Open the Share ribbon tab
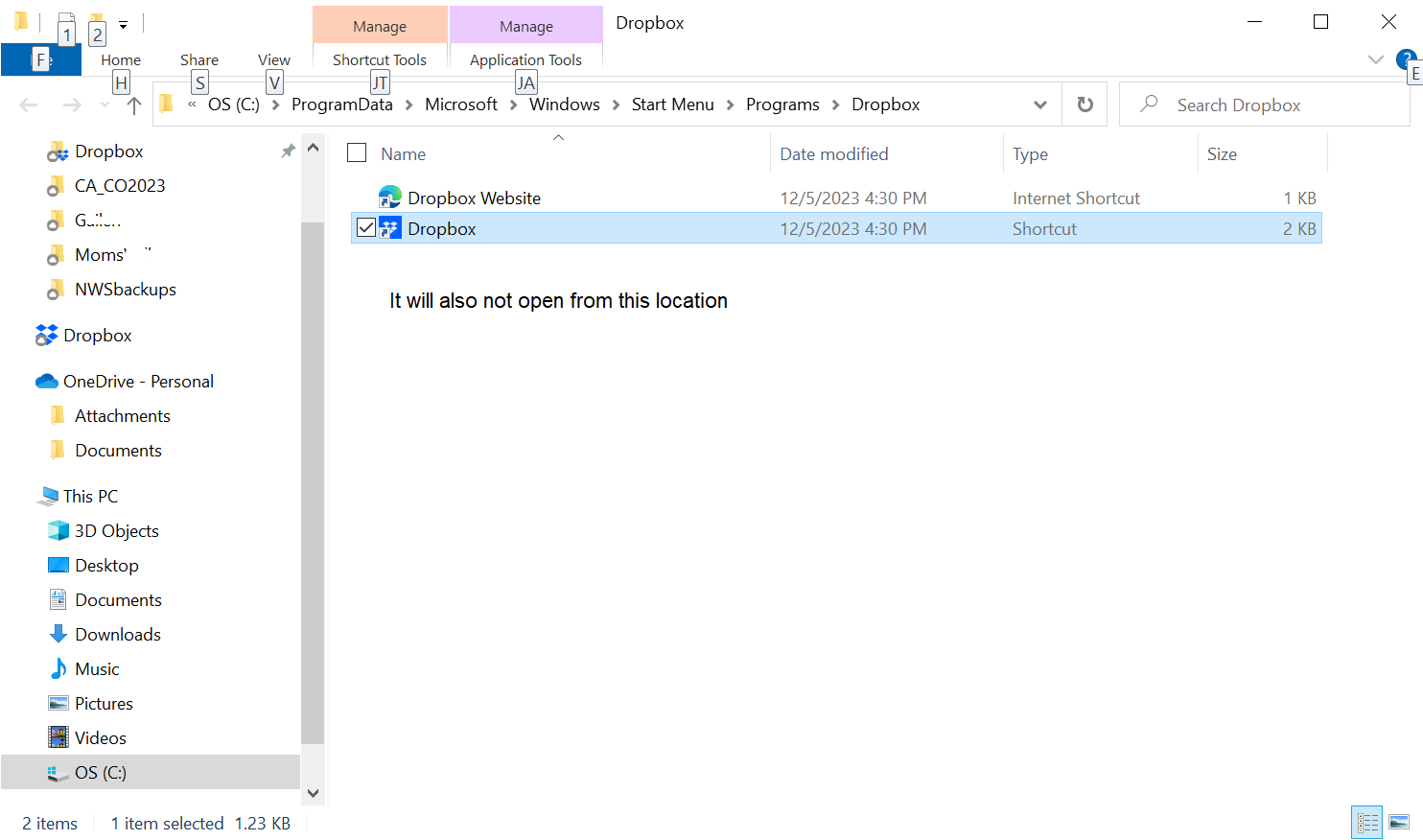The height and width of the screenshot is (840, 1423). click(x=199, y=59)
